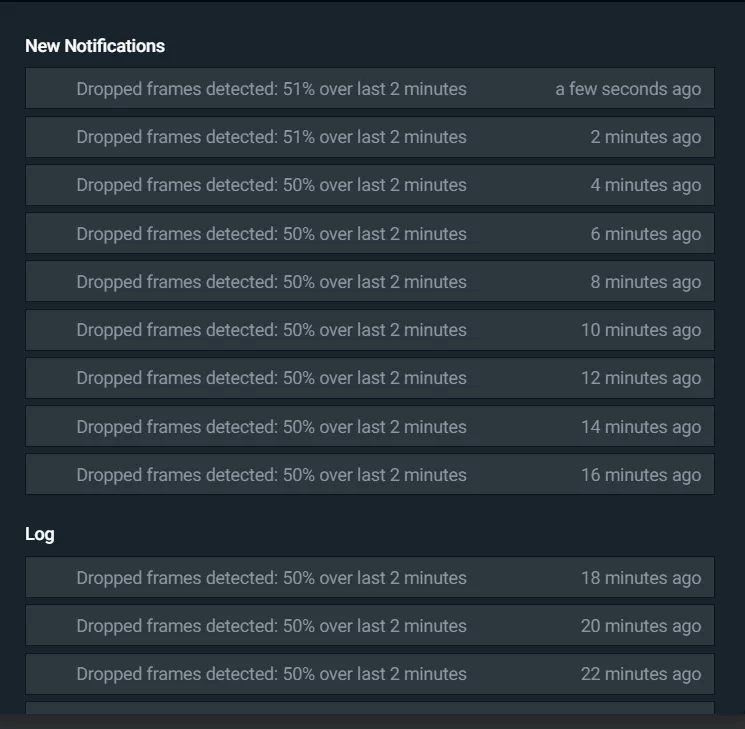
Task: Click the 'a few seconds ago' timestamp
Action: click(x=628, y=89)
